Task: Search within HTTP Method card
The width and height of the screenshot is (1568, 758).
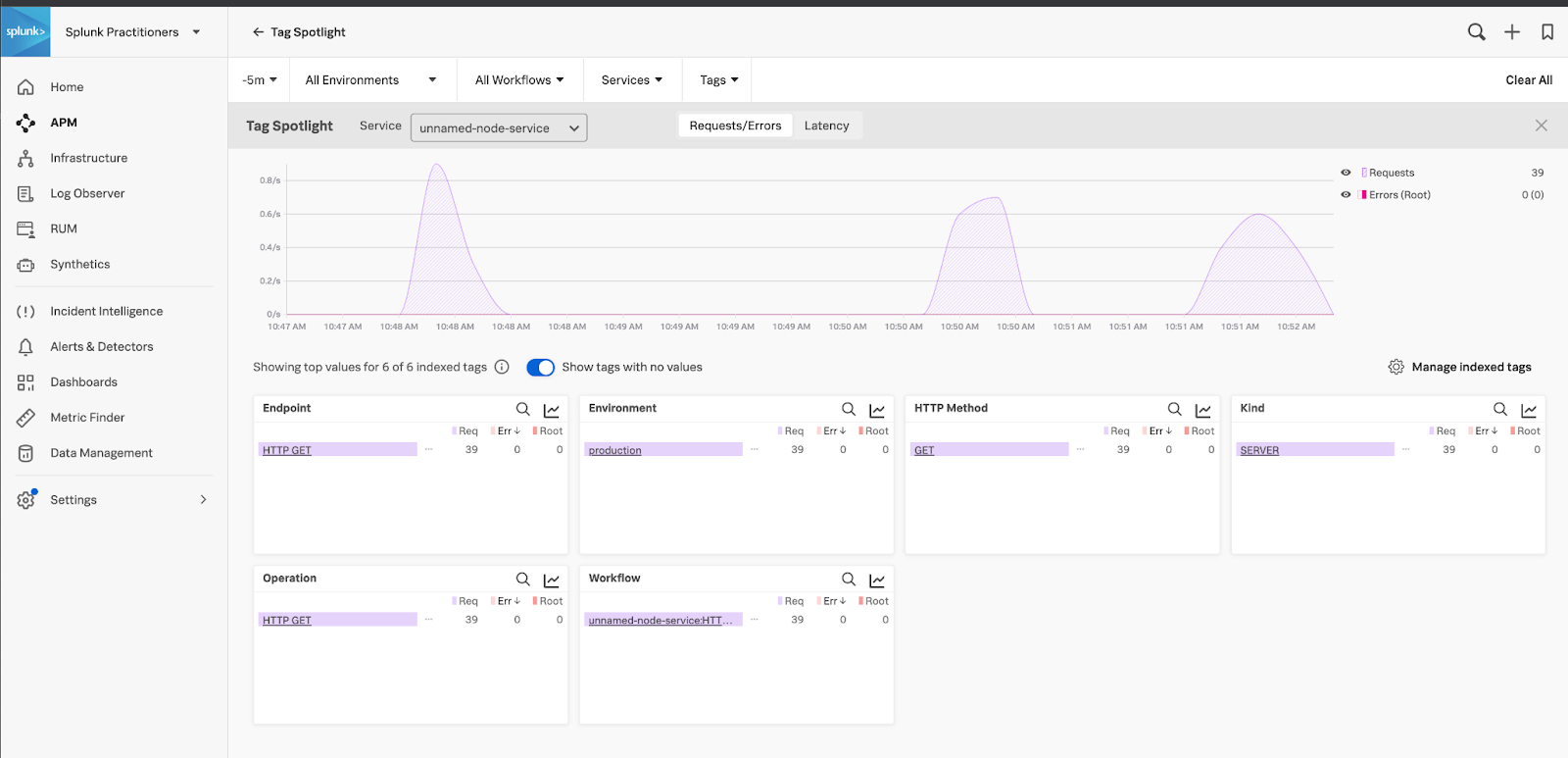Action: pyautogui.click(x=1174, y=409)
